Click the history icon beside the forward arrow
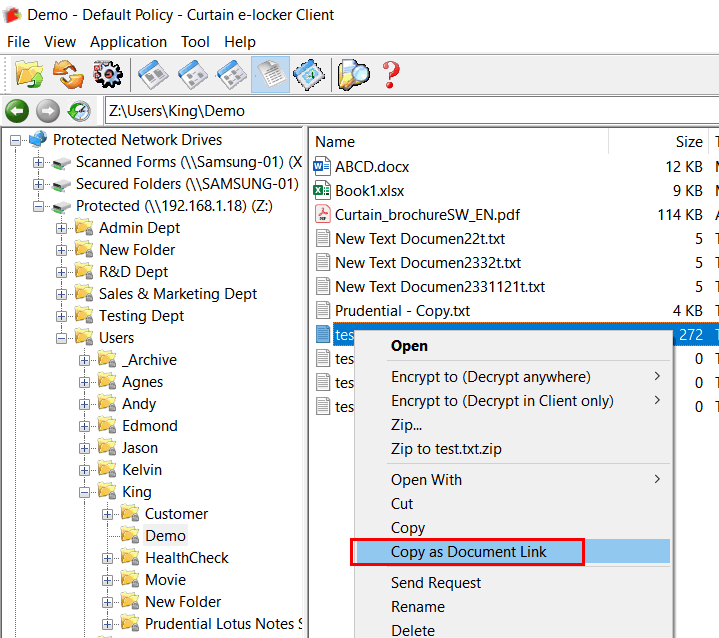Screen dimensions: 719x638 pos(79,111)
